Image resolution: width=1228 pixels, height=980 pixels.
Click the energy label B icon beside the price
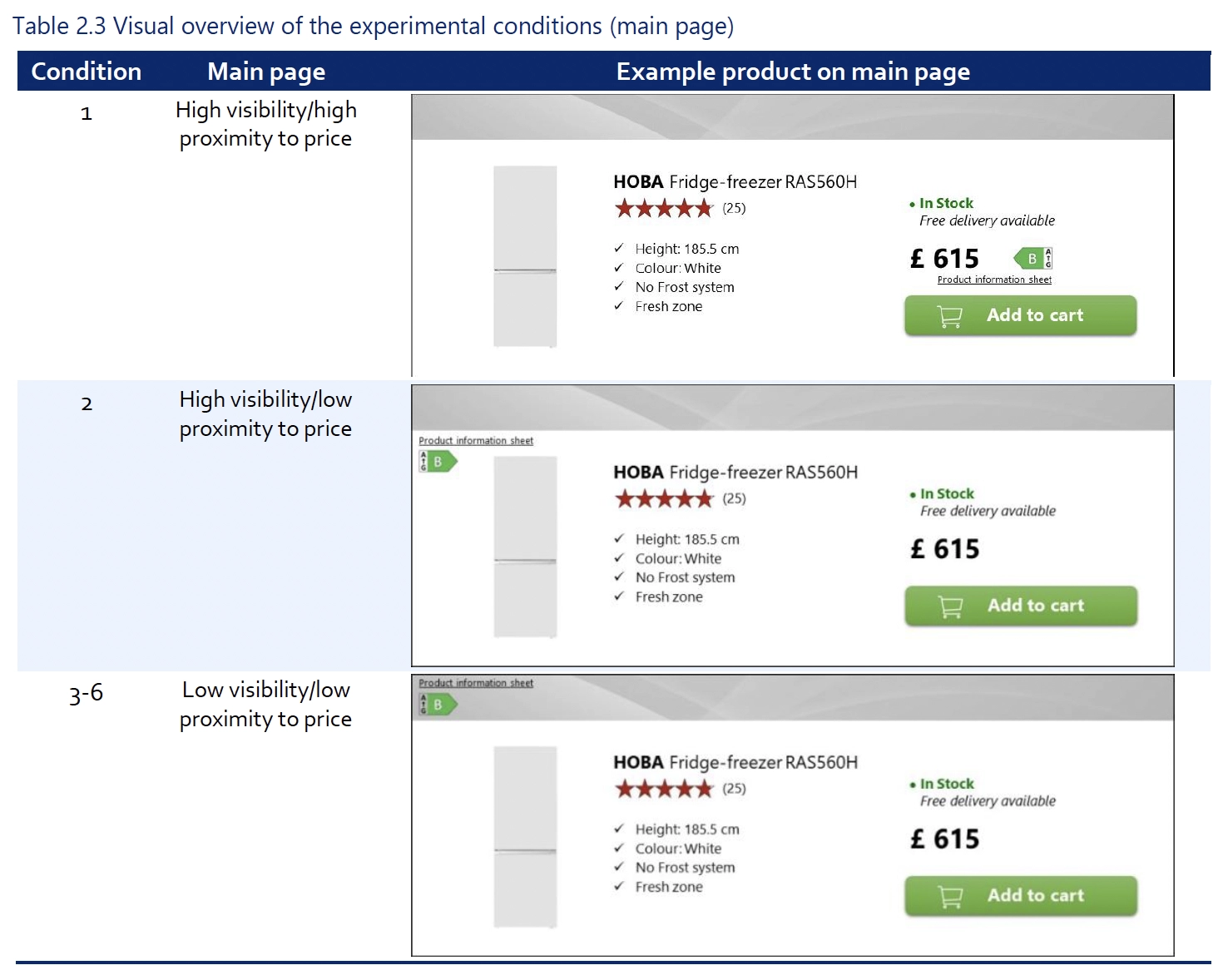pos(1032,259)
